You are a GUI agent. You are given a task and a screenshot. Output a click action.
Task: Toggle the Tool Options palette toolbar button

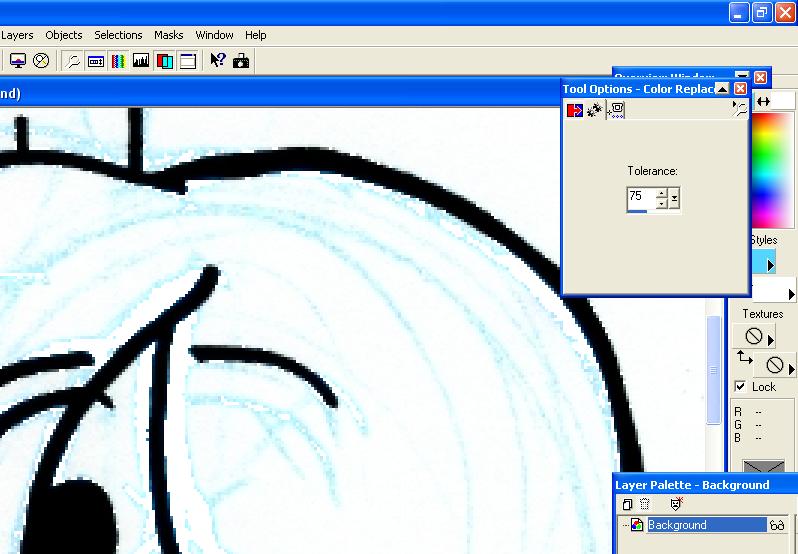96,61
